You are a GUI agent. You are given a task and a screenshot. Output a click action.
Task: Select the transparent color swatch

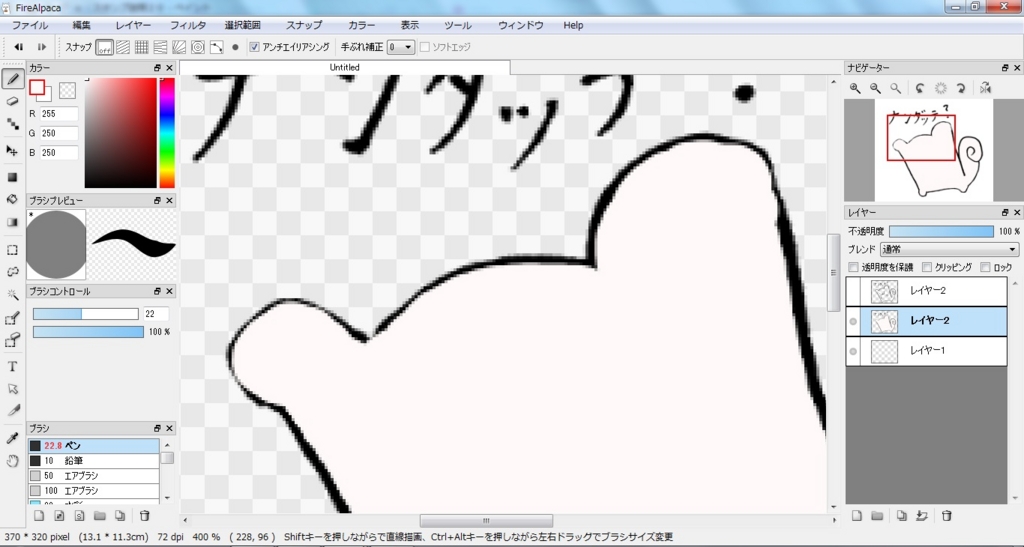coord(67,90)
